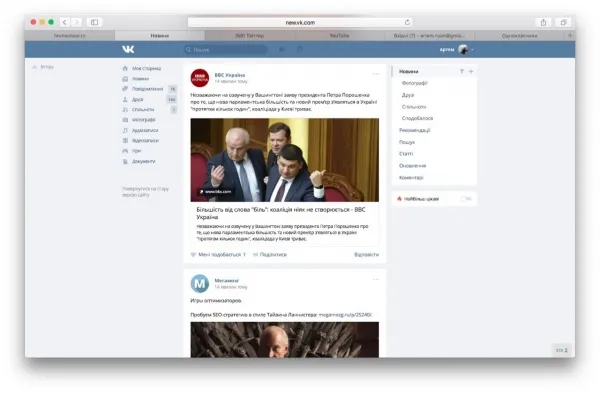Image resolution: width=600 pixels, height=393 pixels.
Task: Click the VK logo in header
Action: point(128,49)
